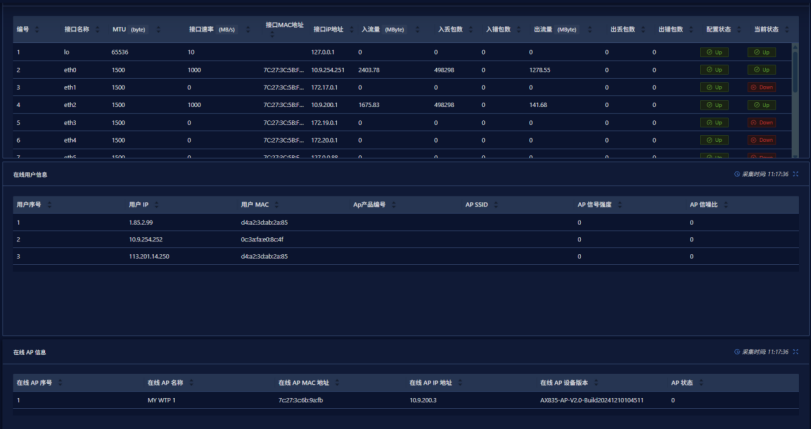The image size is (812, 430).
Task: Expand the 在线 AP 信息 panel to fullscreen
Action: pyautogui.click(x=796, y=352)
